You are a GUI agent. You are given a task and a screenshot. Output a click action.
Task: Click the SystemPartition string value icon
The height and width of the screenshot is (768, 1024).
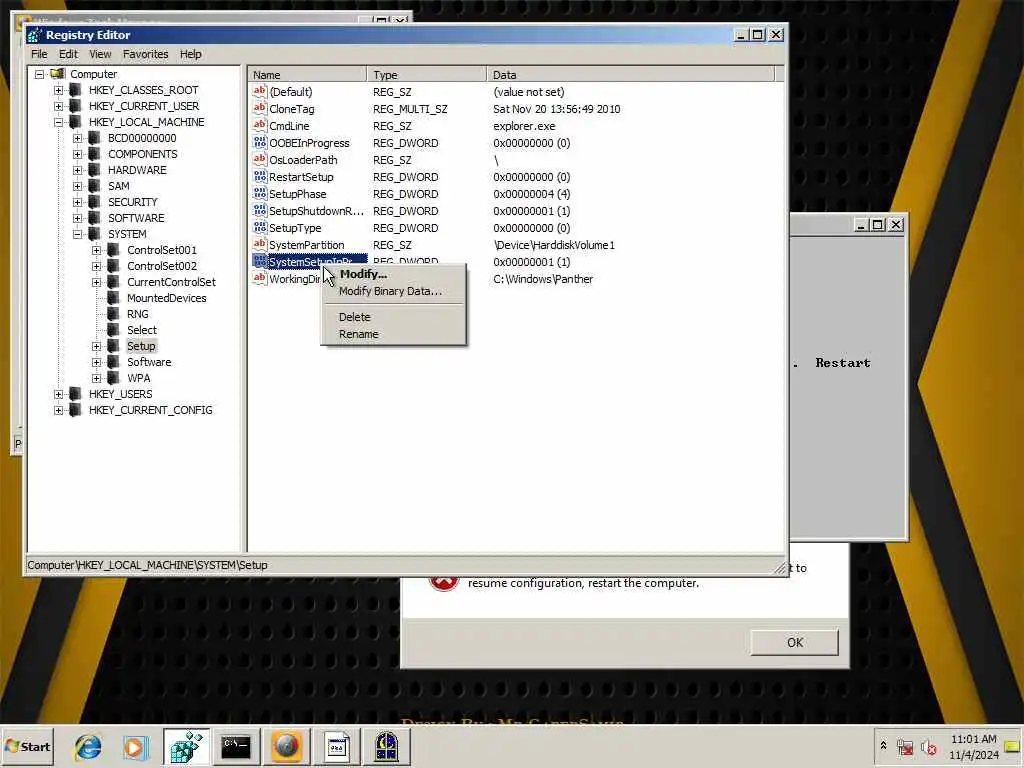(260, 244)
